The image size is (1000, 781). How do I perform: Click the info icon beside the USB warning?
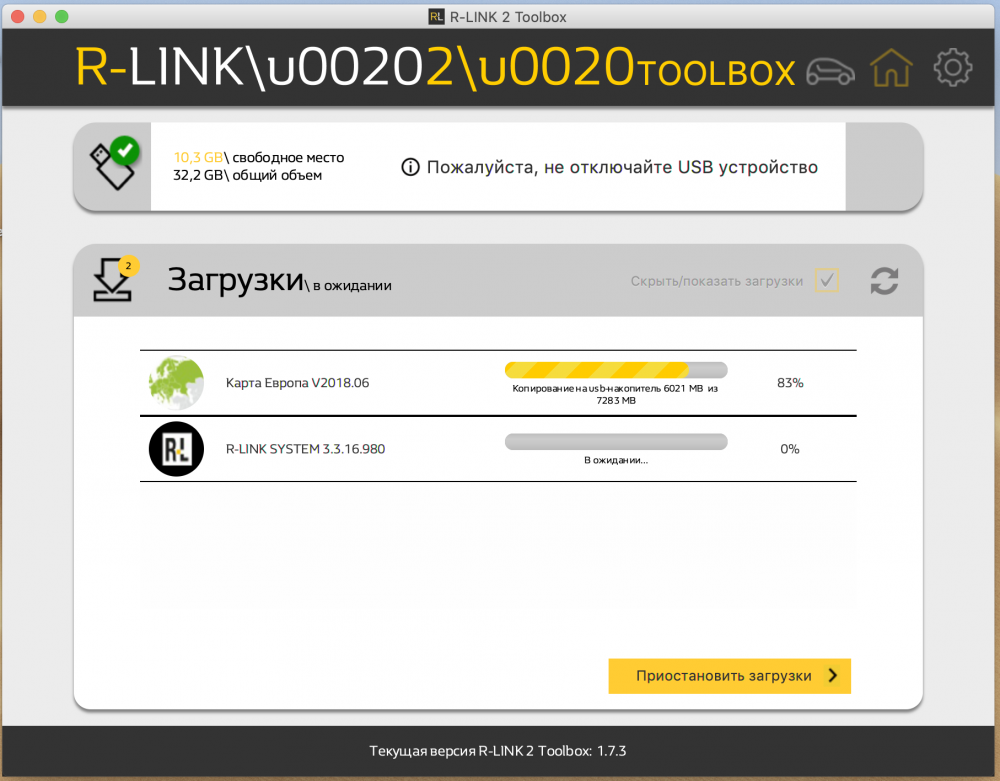[410, 167]
